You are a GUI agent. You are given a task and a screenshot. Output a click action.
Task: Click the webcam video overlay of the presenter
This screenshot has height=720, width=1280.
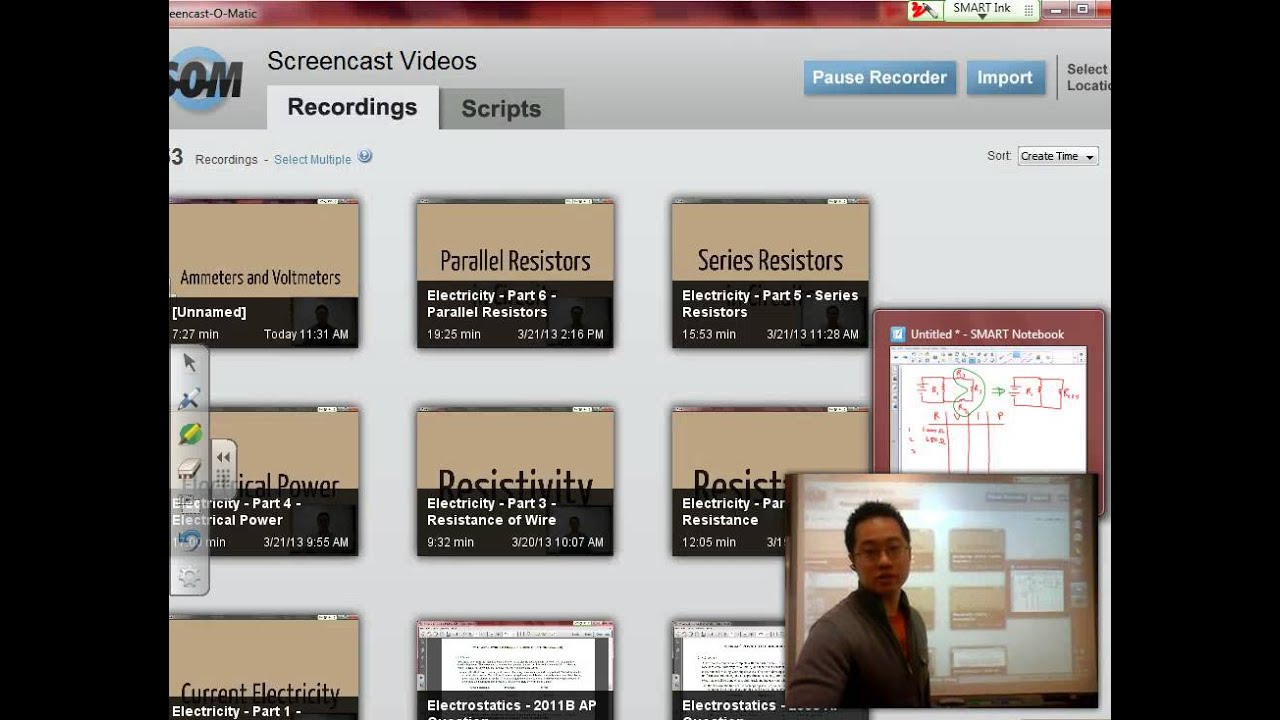941,591
